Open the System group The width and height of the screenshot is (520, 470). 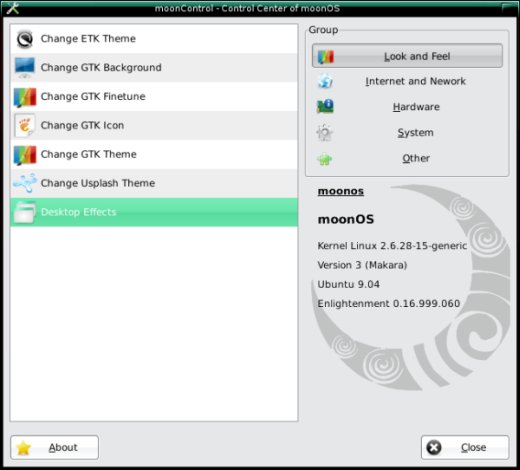(x=407, y=133)
